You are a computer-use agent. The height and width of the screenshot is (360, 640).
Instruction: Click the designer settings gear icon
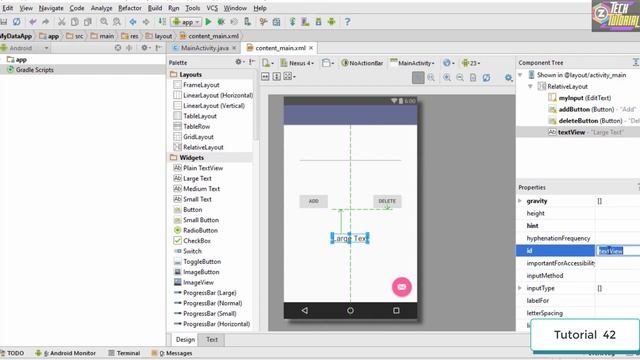click(508, 77)
